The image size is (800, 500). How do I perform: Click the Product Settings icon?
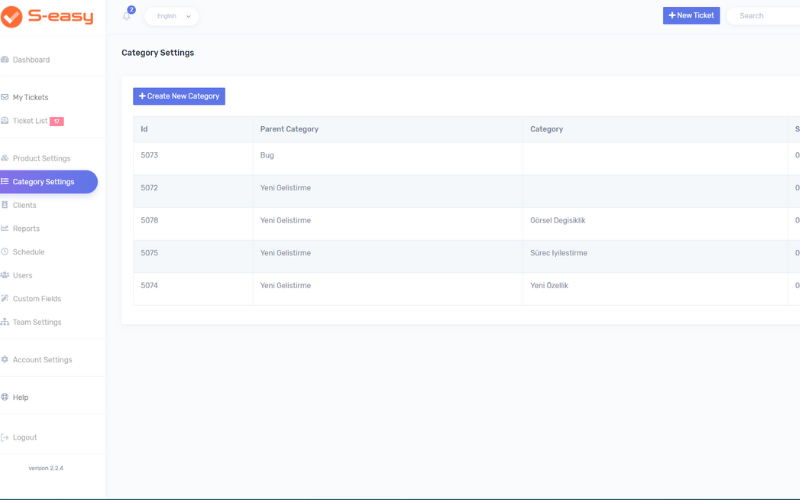[x=5, y=158]
